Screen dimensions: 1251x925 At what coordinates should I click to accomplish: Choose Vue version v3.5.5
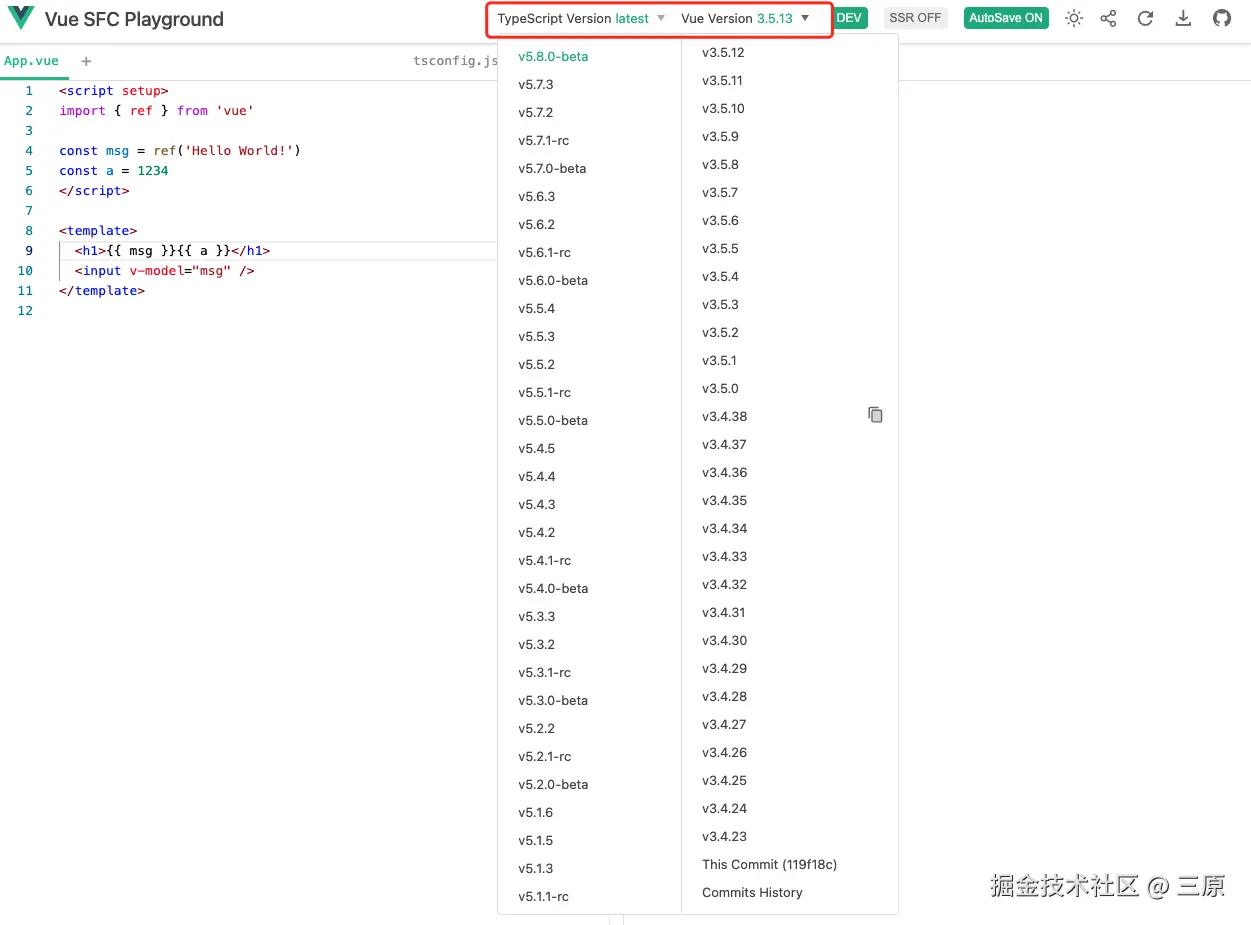click(x=720, y=249)
